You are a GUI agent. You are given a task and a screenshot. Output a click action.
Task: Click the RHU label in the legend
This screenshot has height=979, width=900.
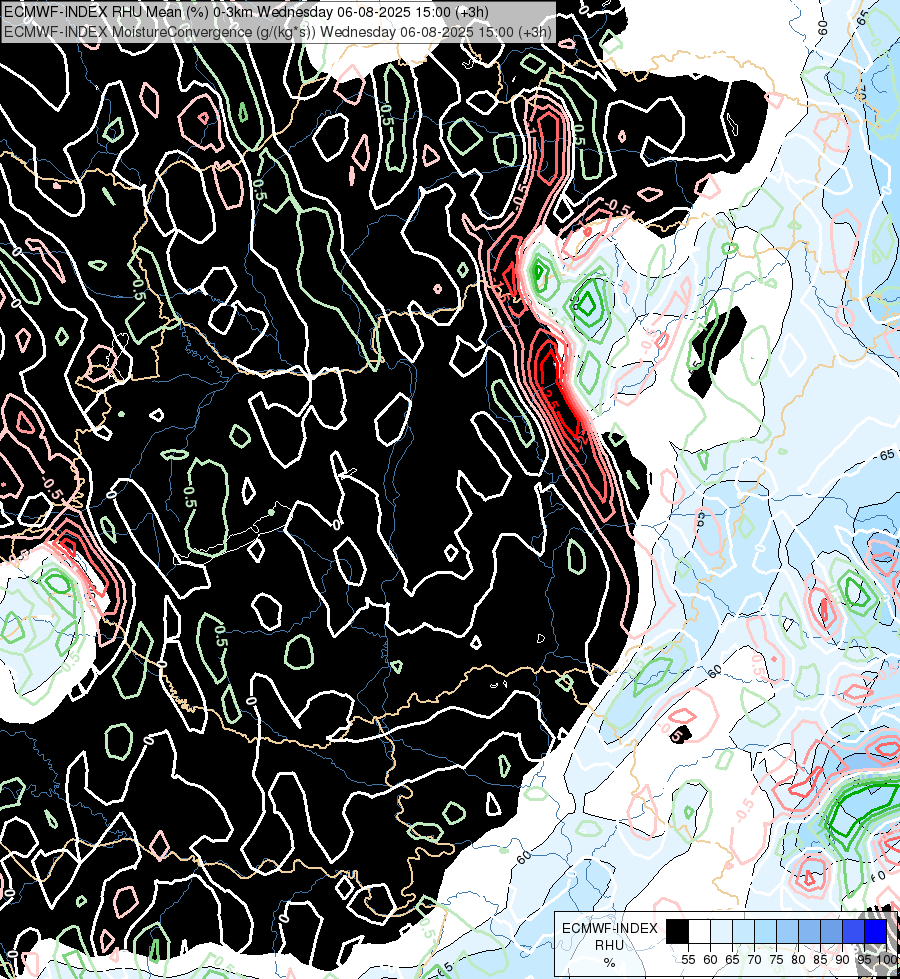tap(610, 945)
